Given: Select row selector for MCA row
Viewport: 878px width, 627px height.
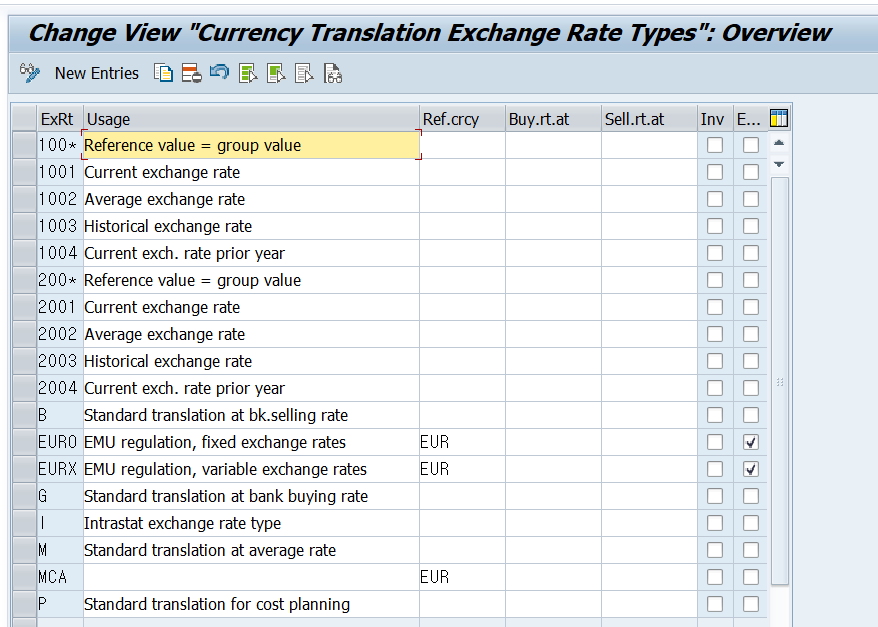Looking at the screenshot, I should [x=24, y=577].
